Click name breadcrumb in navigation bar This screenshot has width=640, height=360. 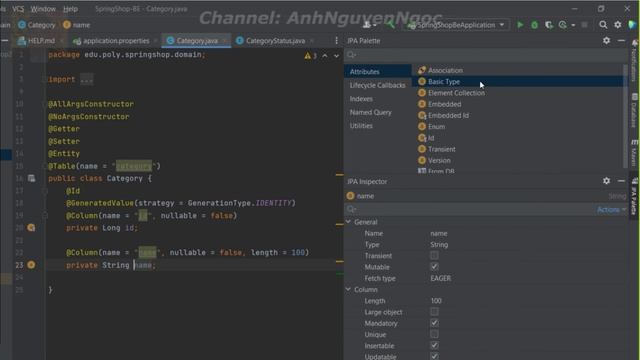[x=77, y=25]
